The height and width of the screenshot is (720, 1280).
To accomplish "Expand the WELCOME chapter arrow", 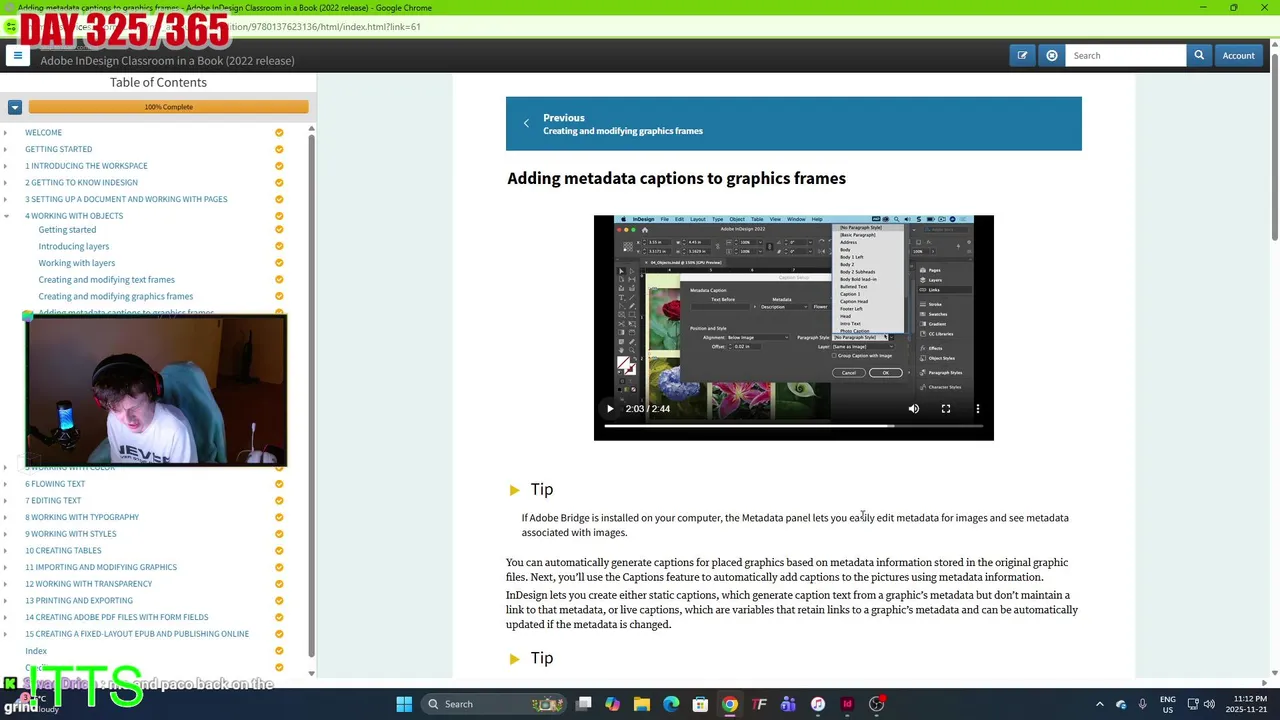I will coord(5,132).
